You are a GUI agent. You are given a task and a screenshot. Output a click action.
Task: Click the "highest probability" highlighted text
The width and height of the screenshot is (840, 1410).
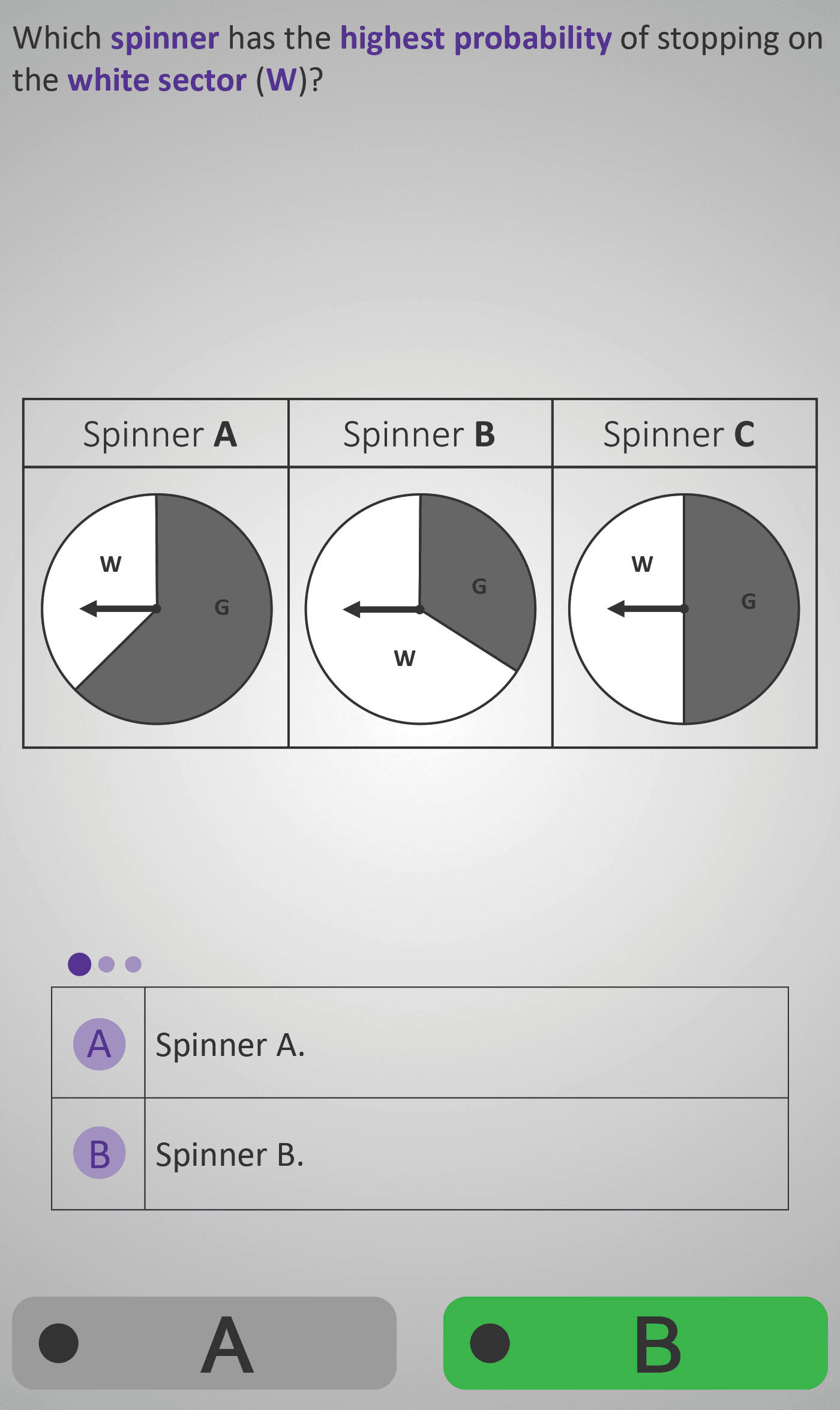click(x=476, y=38)
